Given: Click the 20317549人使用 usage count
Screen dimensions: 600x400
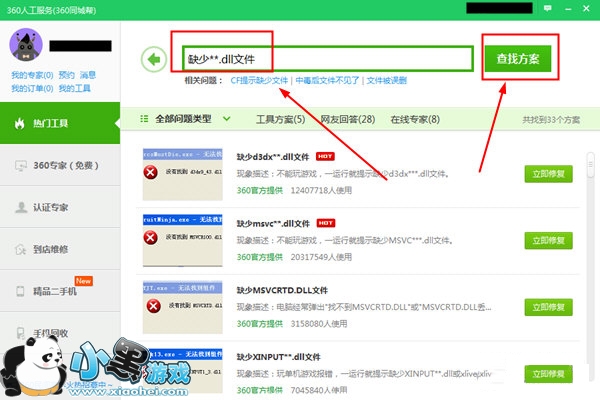Looking at the screenshot, I should [x=321, y=257].
